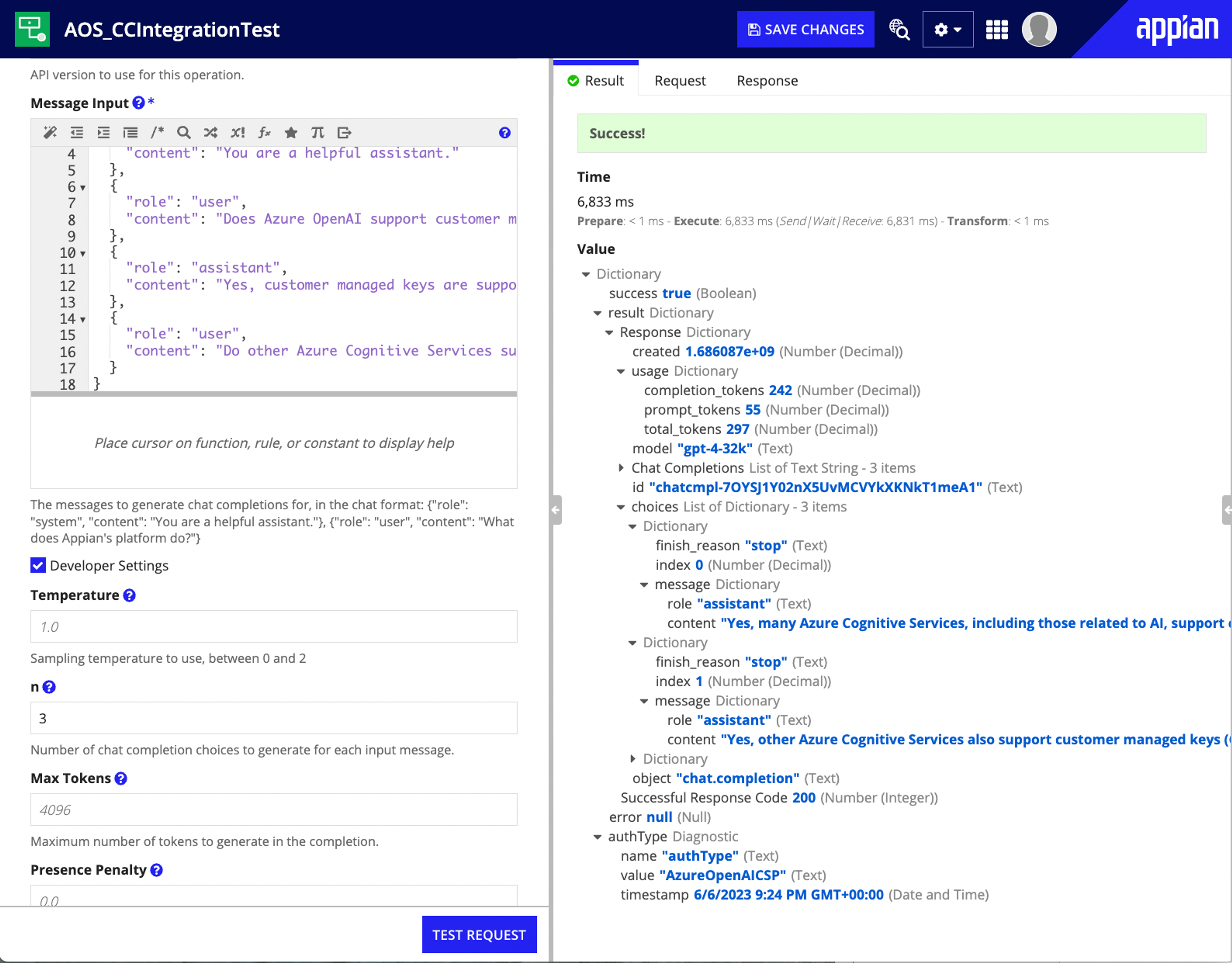
Task: Uncheck the Developer Settings checkbox
Action: (38, 565)
